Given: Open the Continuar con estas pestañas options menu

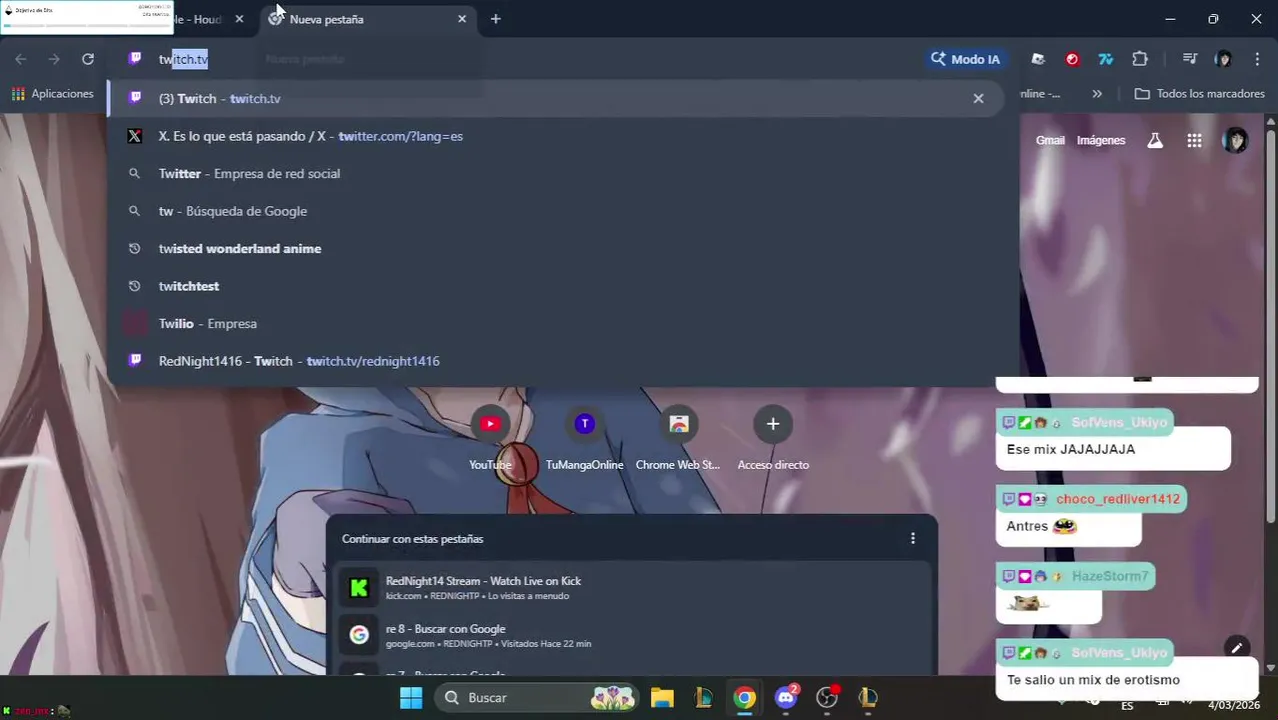Looking at the screenshot, I should (x=912, y=538).
